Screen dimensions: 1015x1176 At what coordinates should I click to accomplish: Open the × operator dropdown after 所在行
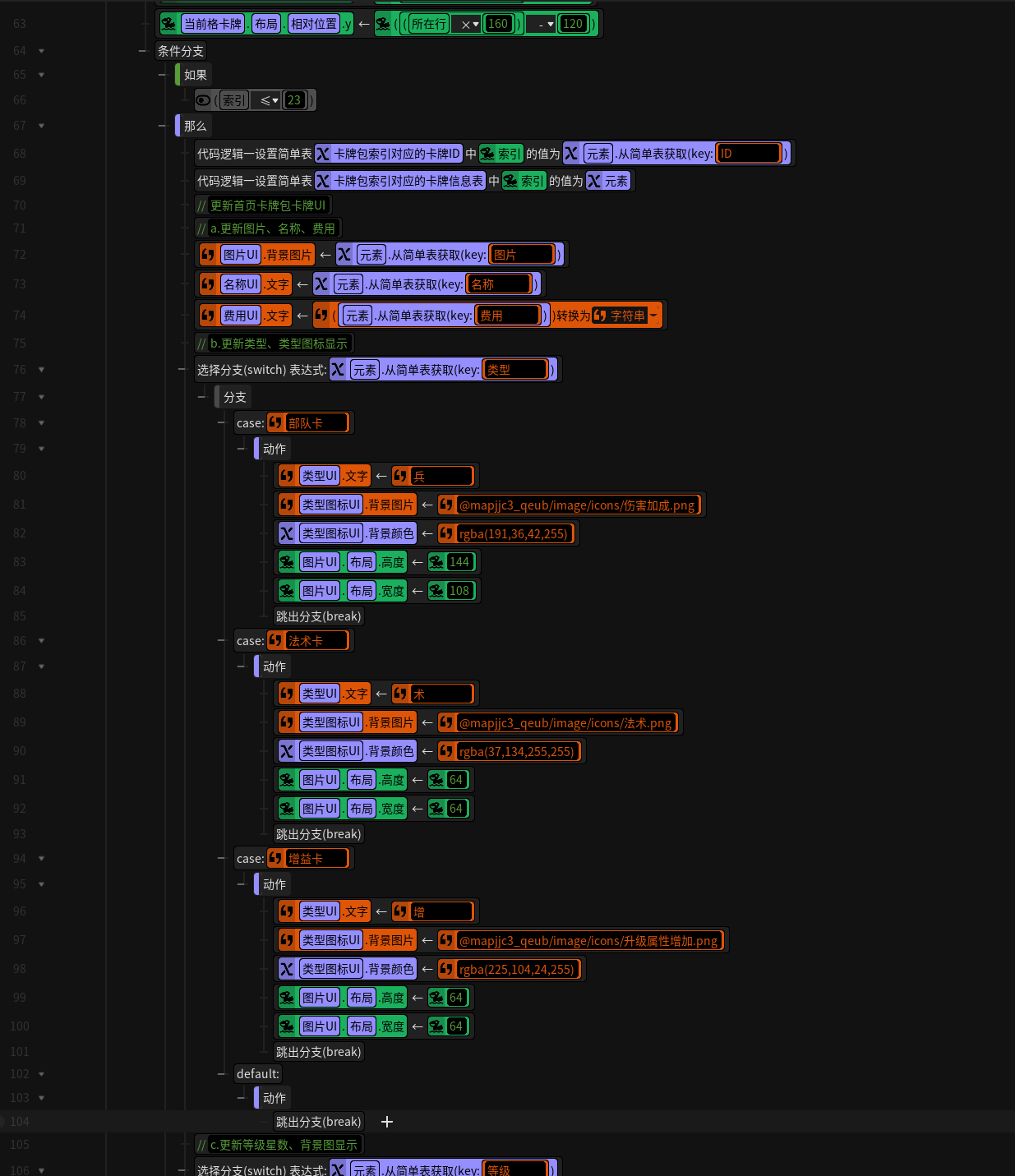pyautogui.click(x=469, y=24)
